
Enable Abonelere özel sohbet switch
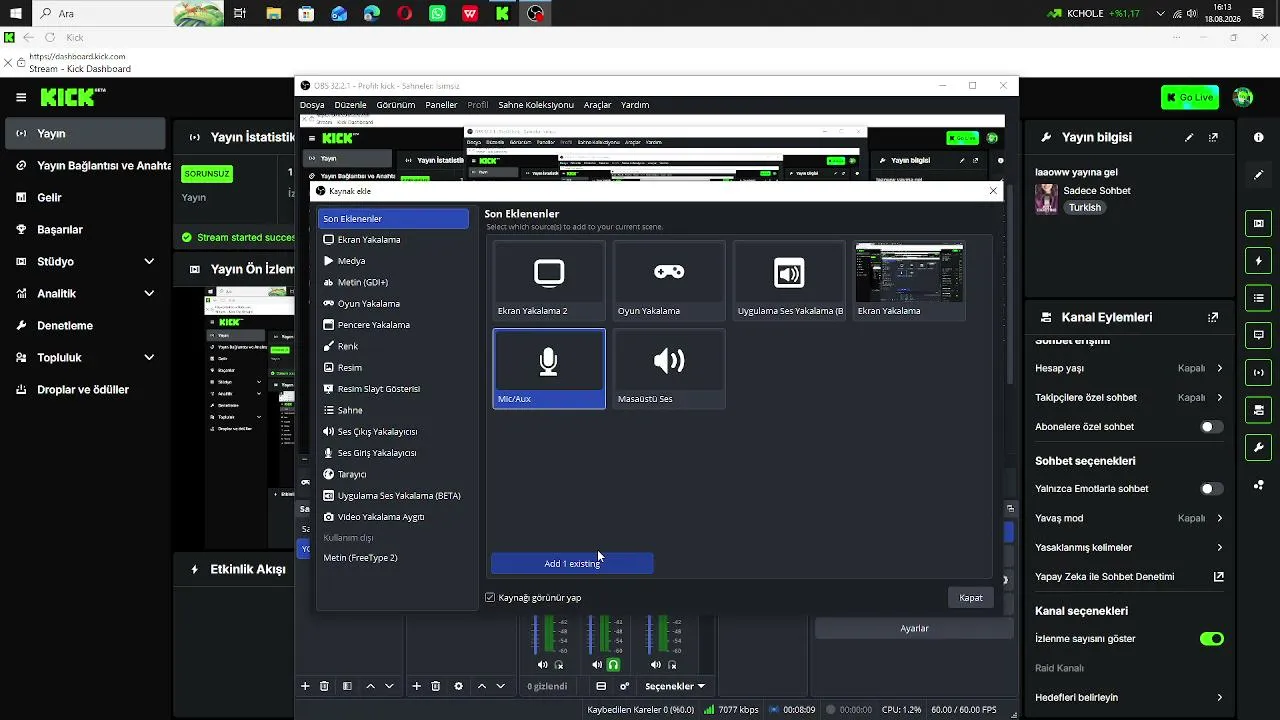[x=1211, y=427]
